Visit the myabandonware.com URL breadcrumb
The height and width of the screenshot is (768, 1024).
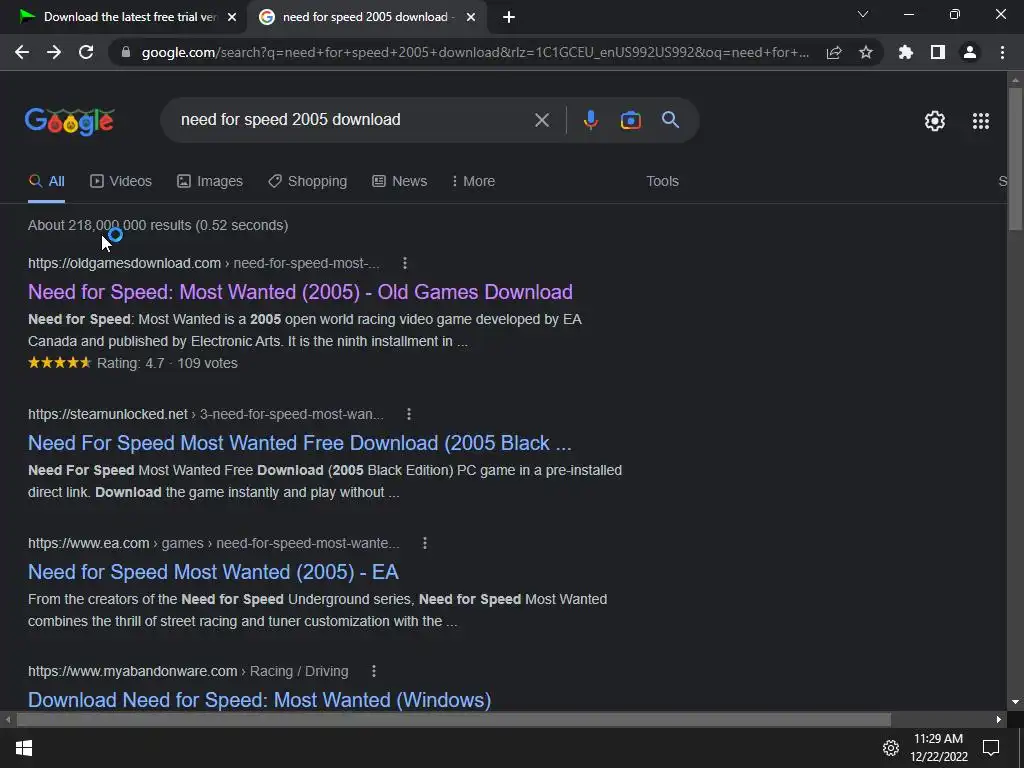[188, 671]
